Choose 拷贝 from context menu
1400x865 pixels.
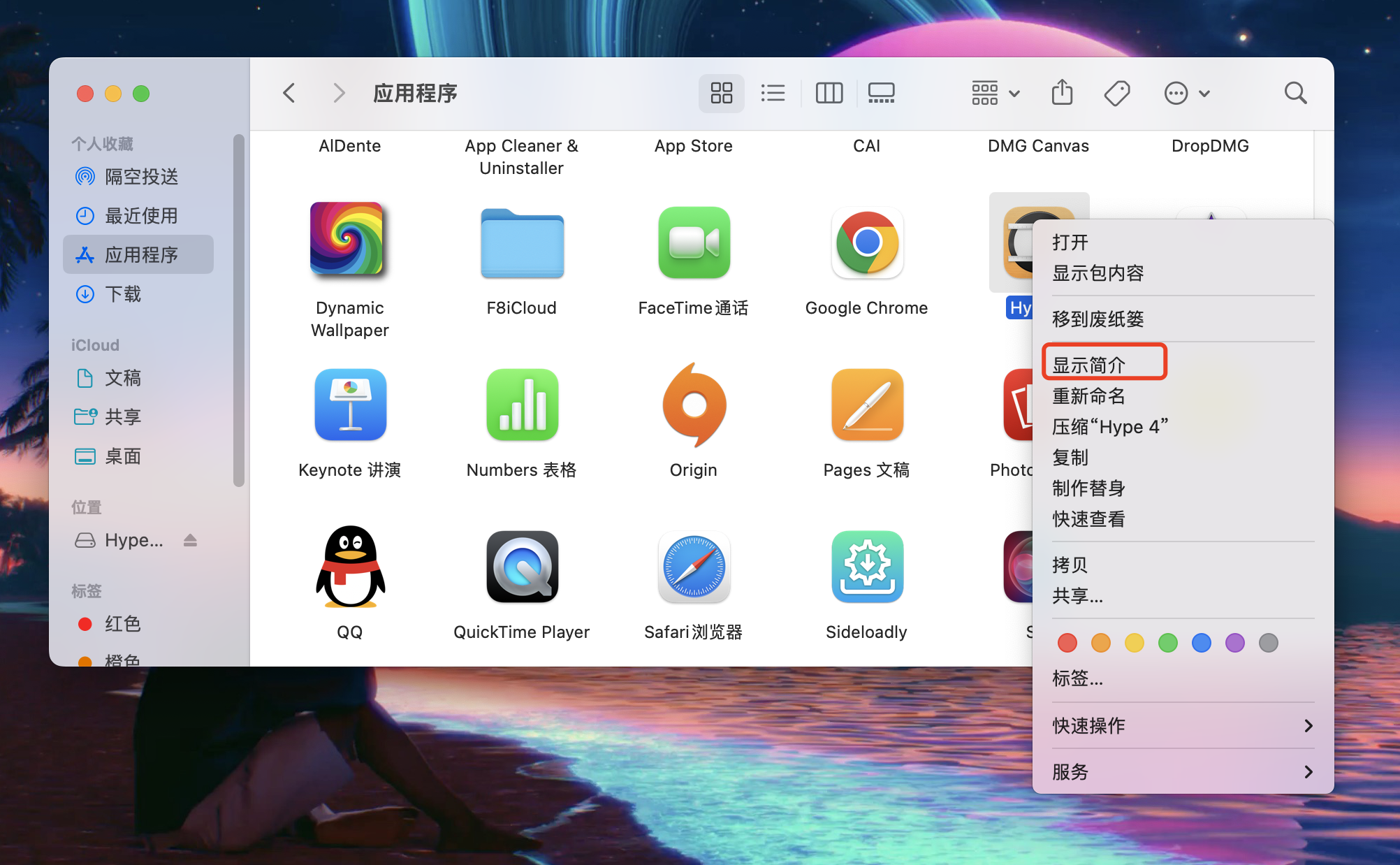coord(1183,565)
